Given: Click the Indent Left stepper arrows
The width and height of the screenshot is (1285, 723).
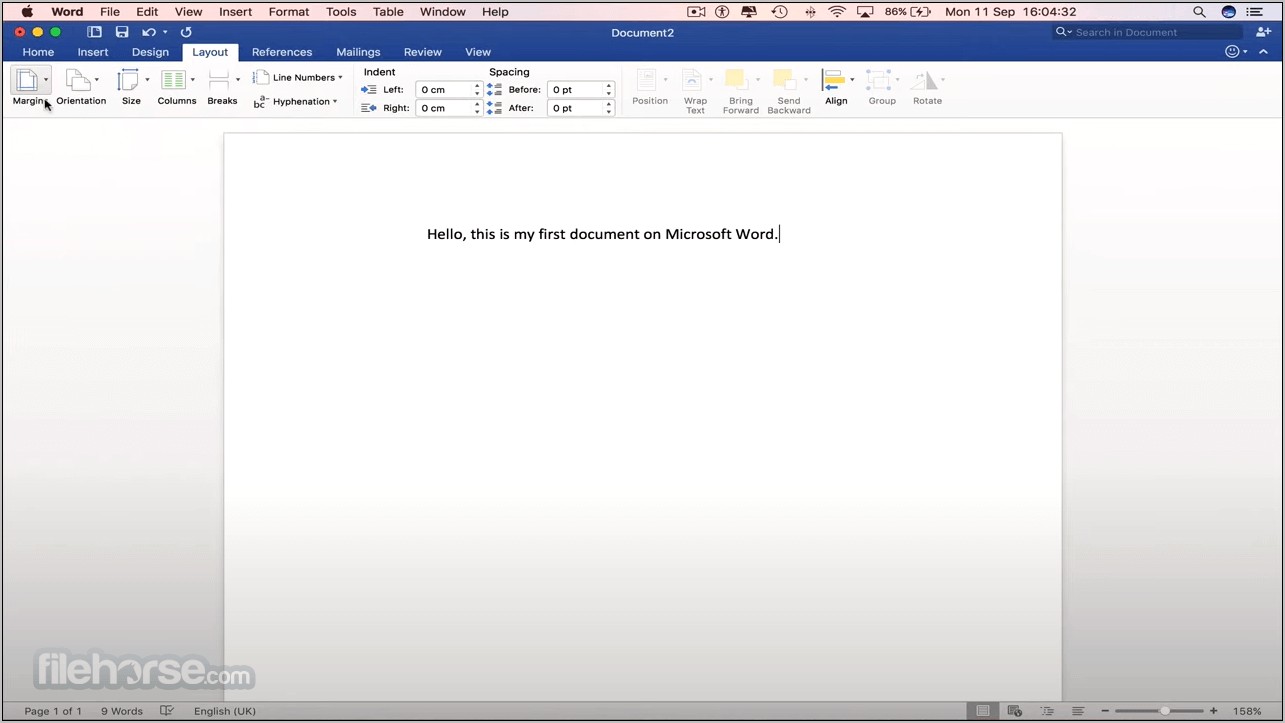Looking at the screenshot, I should pyautogui.click(x=477, y=90).
